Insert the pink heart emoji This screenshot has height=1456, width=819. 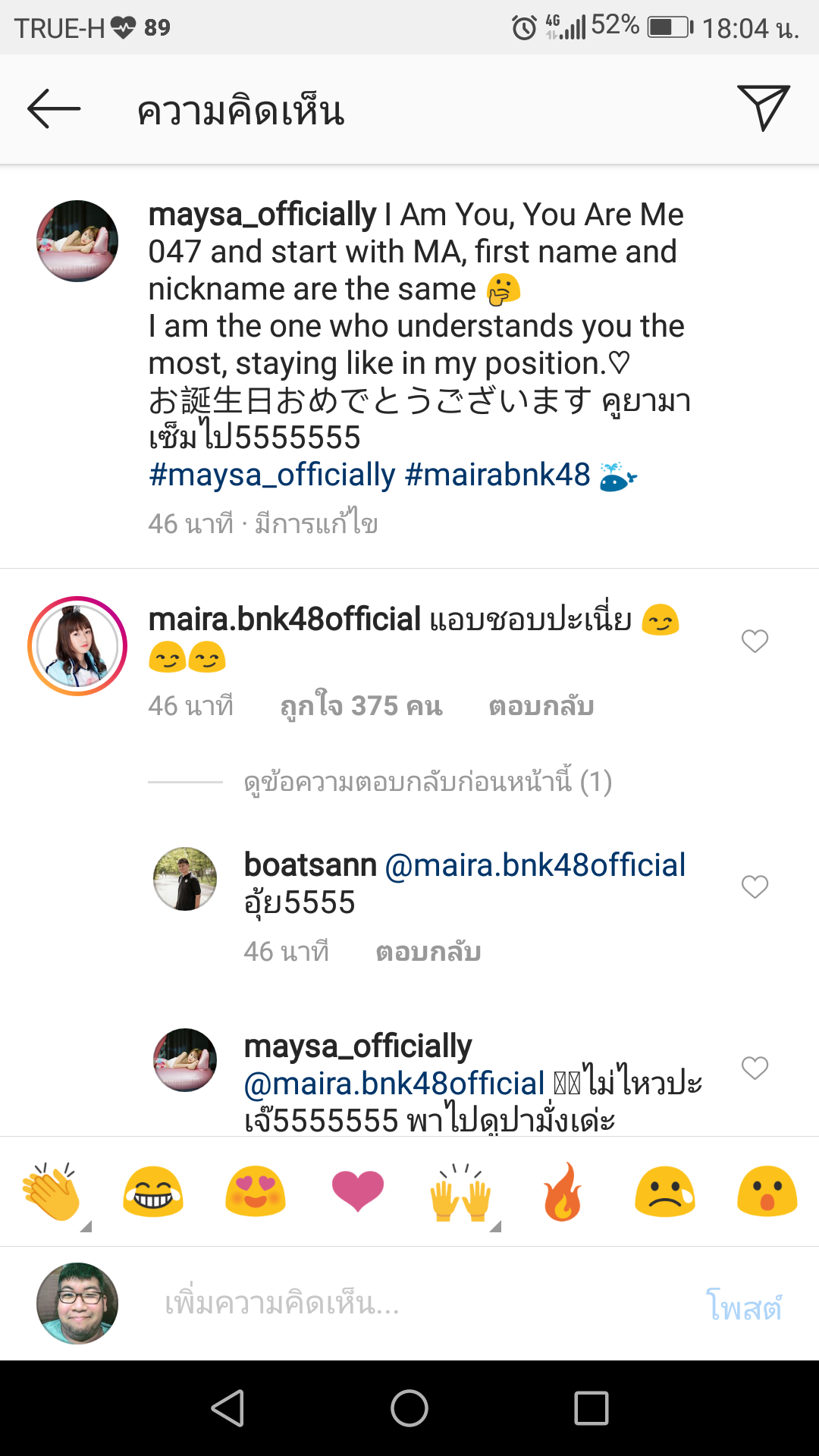click(x=358, y=1192)
